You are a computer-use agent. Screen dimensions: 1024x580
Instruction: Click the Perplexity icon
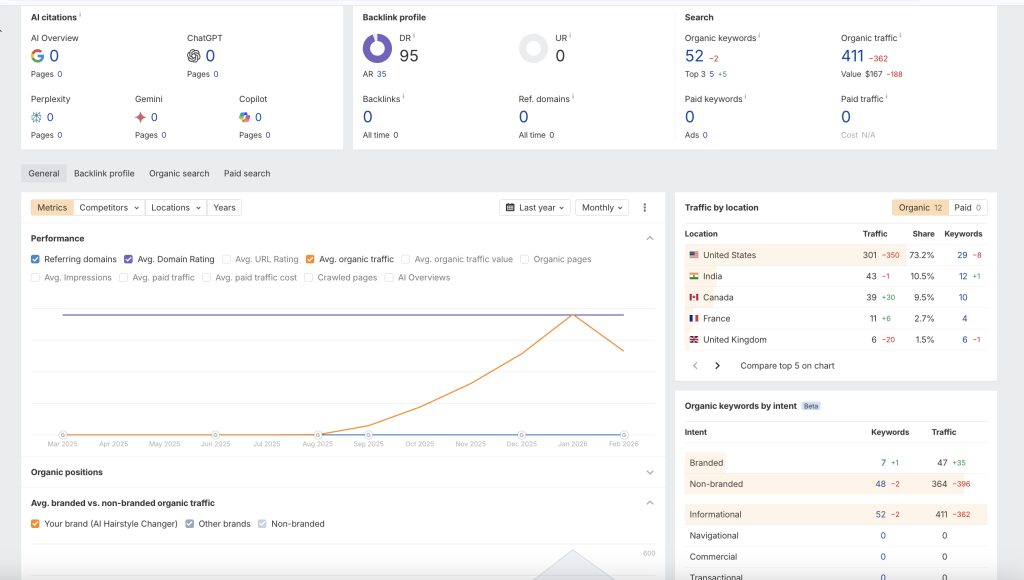tap(37, 117)
